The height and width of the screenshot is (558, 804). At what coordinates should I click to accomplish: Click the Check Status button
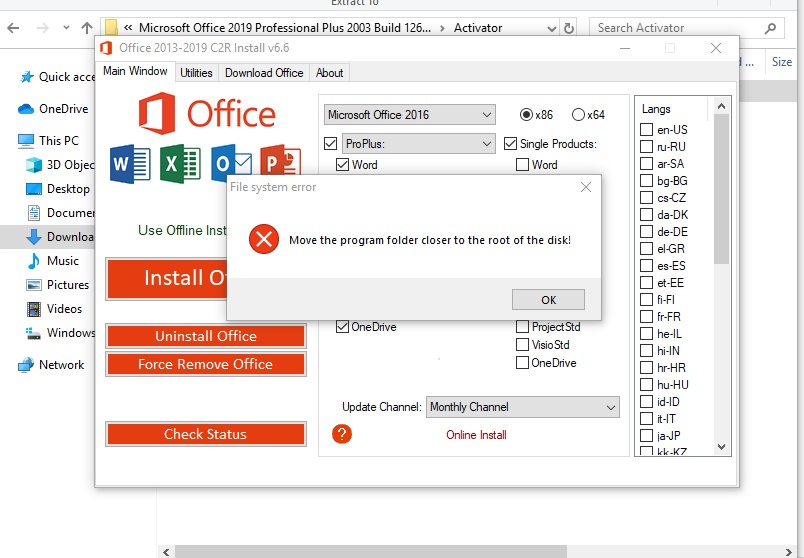click(206, 434)
